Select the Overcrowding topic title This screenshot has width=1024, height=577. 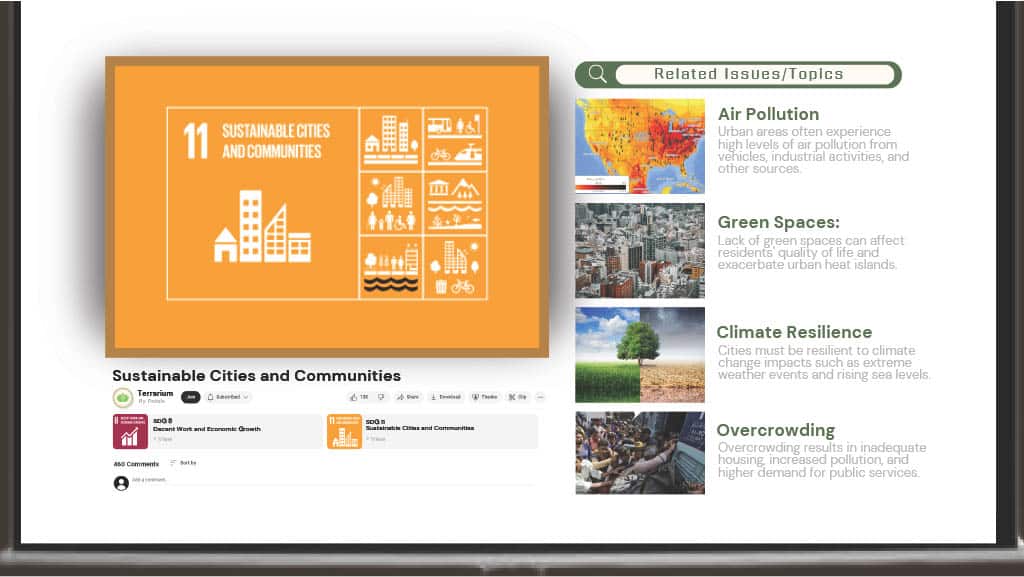click(776, 430)
